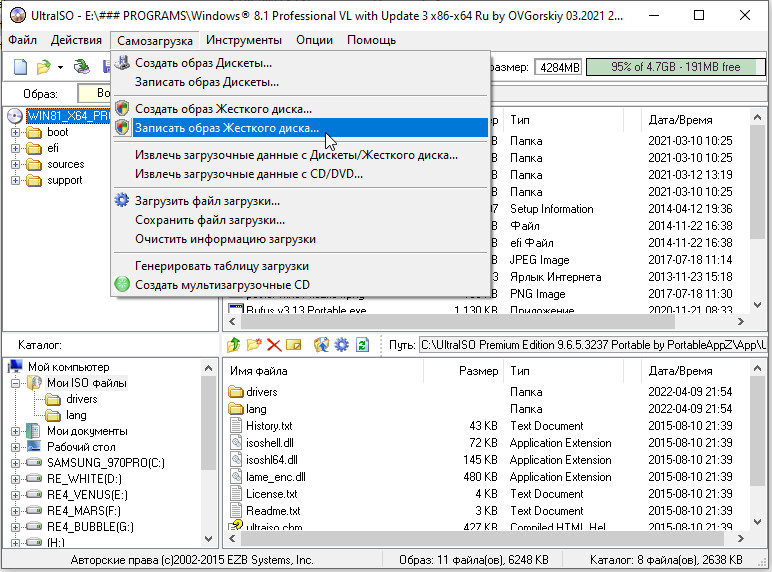
Task: Select License.txt in the file list
Action: click(272, 494)
